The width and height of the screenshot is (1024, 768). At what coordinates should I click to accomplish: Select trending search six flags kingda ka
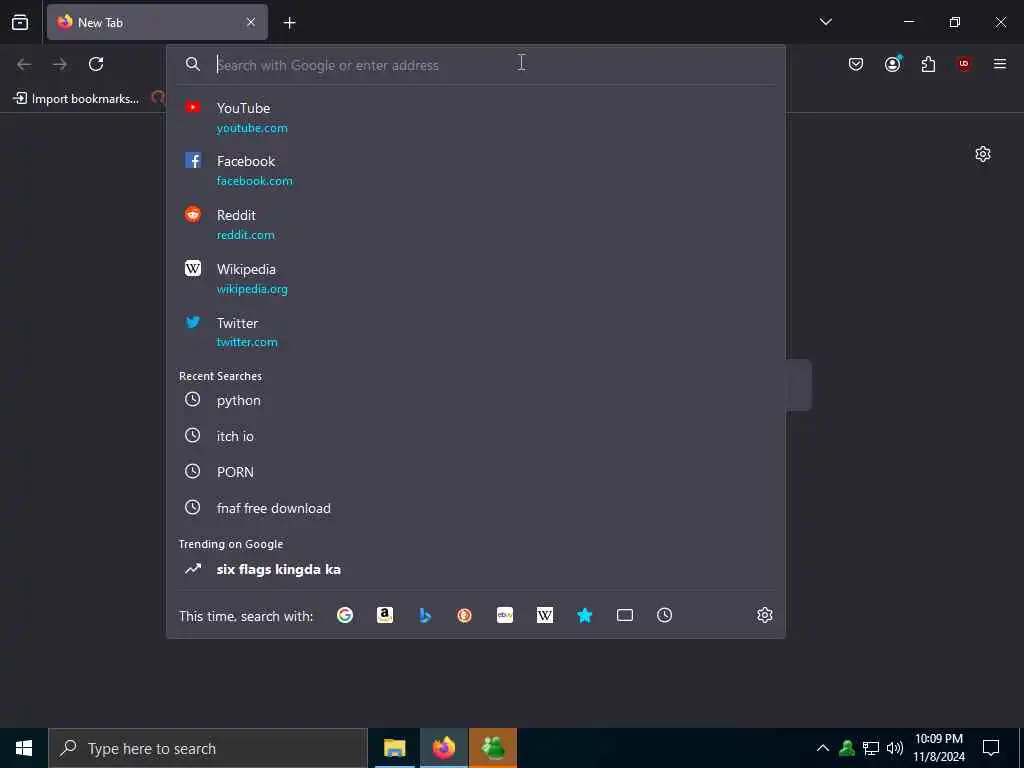pyautogui.click(x=476, y=569)
